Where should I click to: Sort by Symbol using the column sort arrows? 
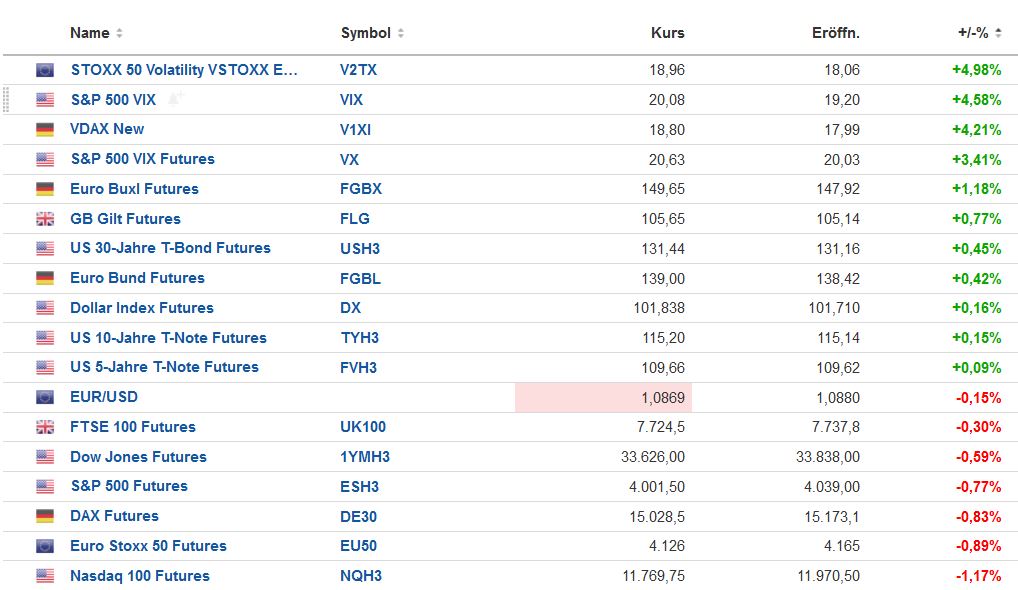point(401,33)
